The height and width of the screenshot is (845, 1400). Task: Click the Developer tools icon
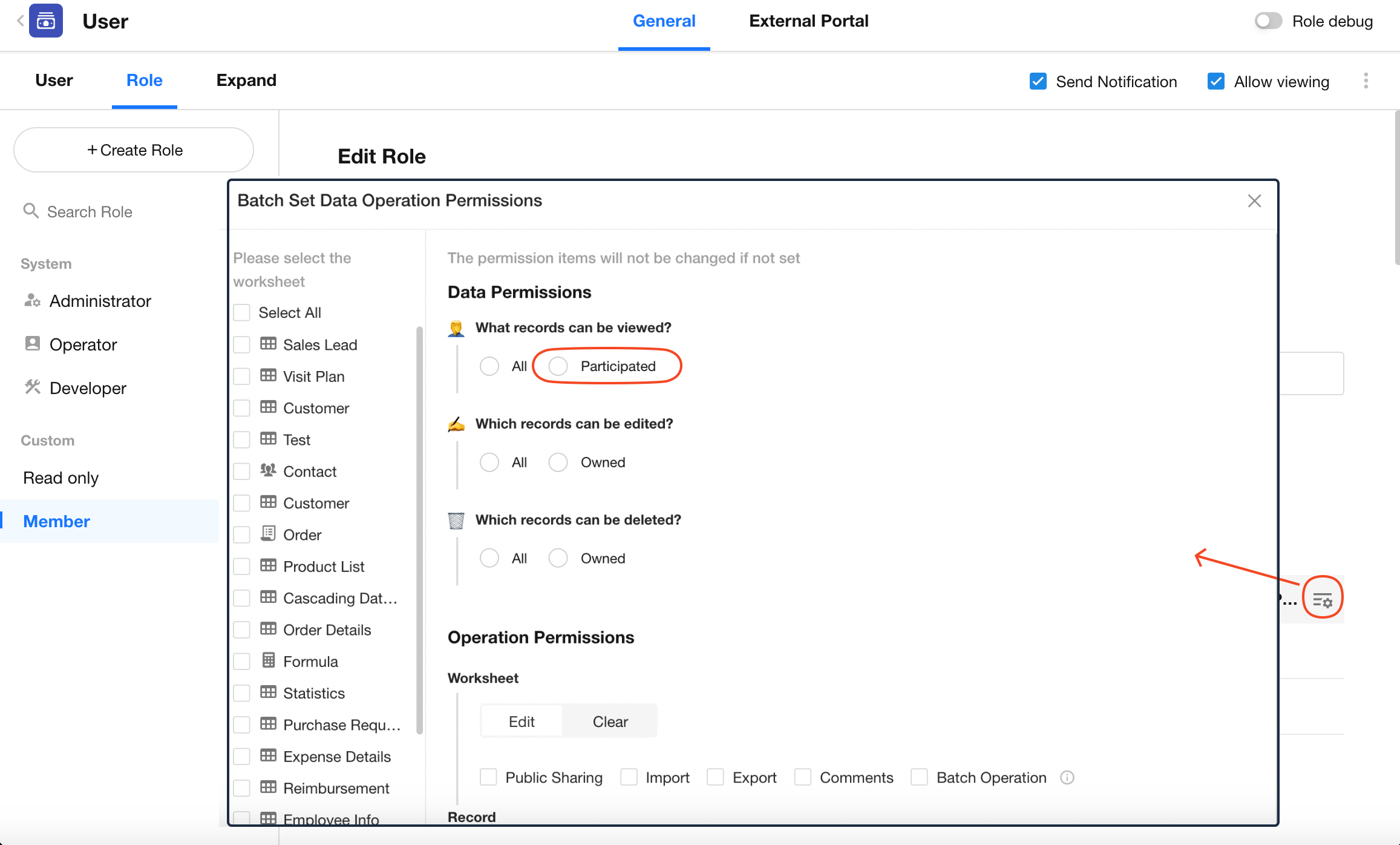[32, 387]
